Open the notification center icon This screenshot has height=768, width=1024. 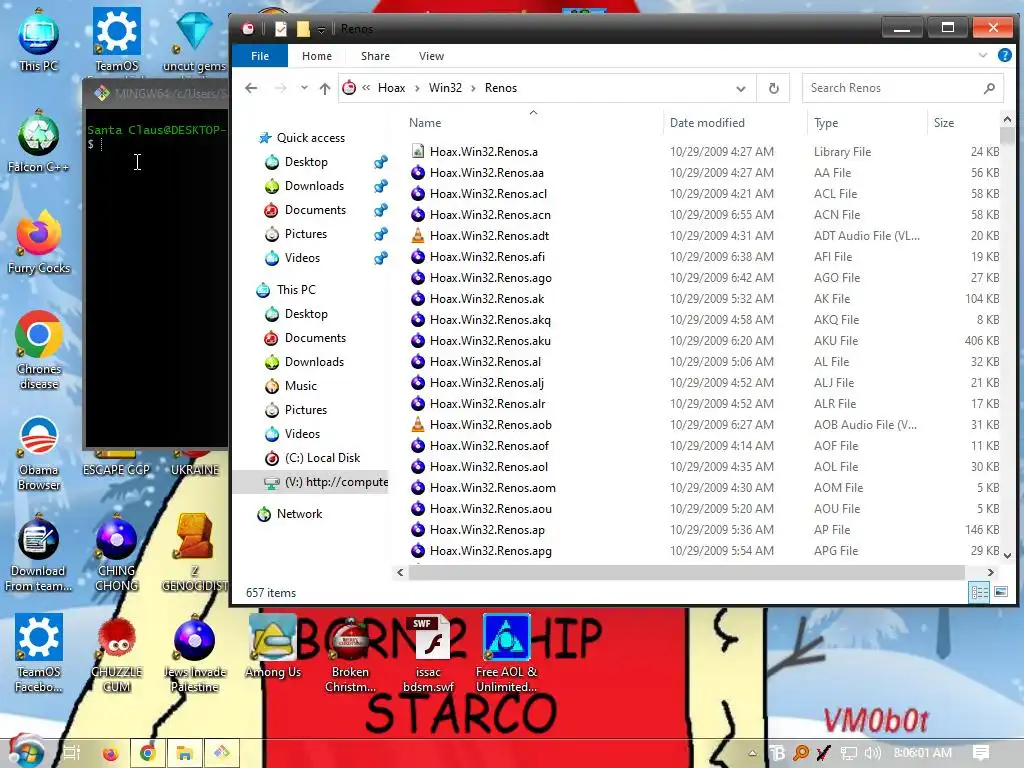(981, 753)
